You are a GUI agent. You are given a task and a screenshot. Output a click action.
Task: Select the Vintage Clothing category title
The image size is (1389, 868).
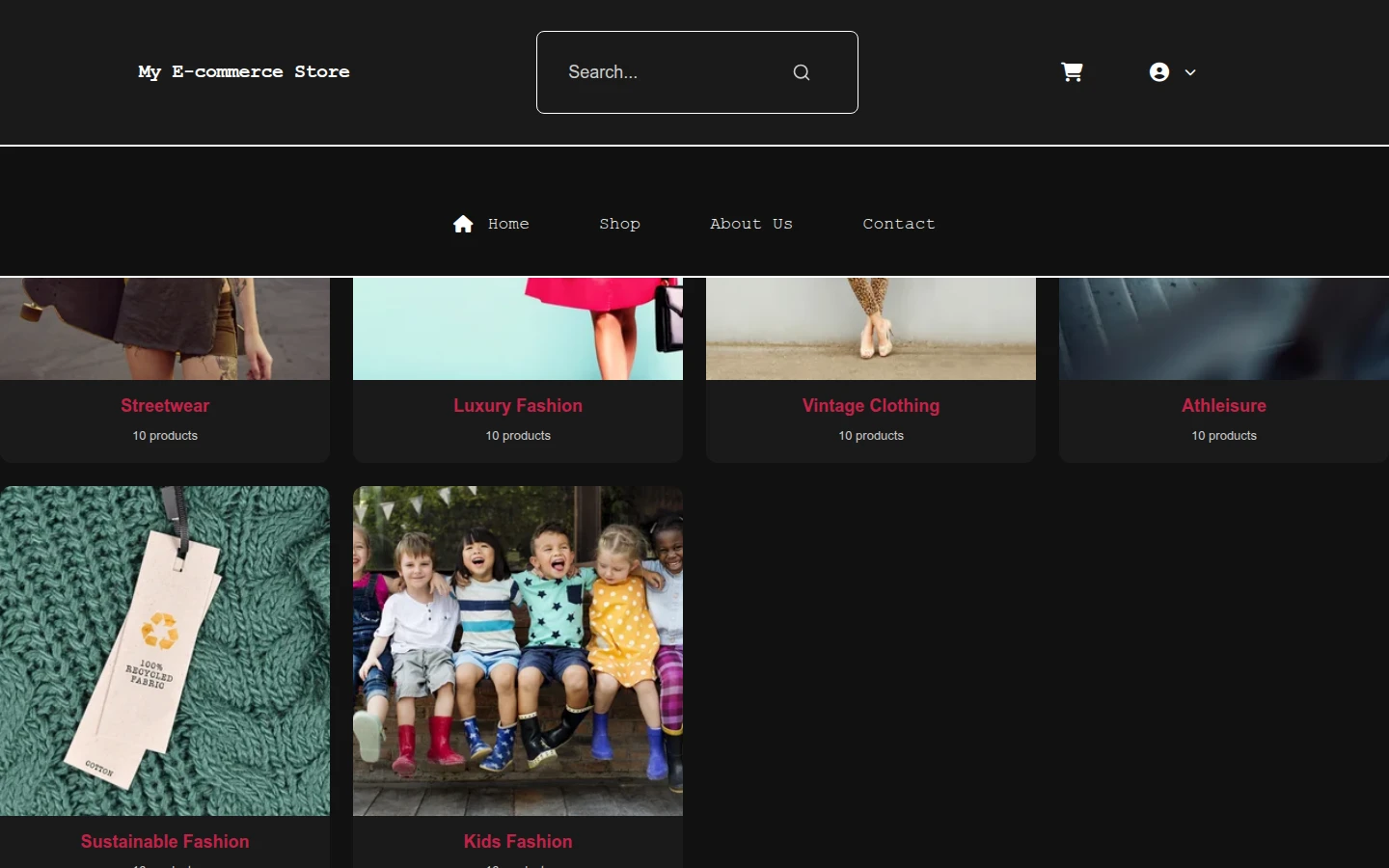(x=871, y=406)
